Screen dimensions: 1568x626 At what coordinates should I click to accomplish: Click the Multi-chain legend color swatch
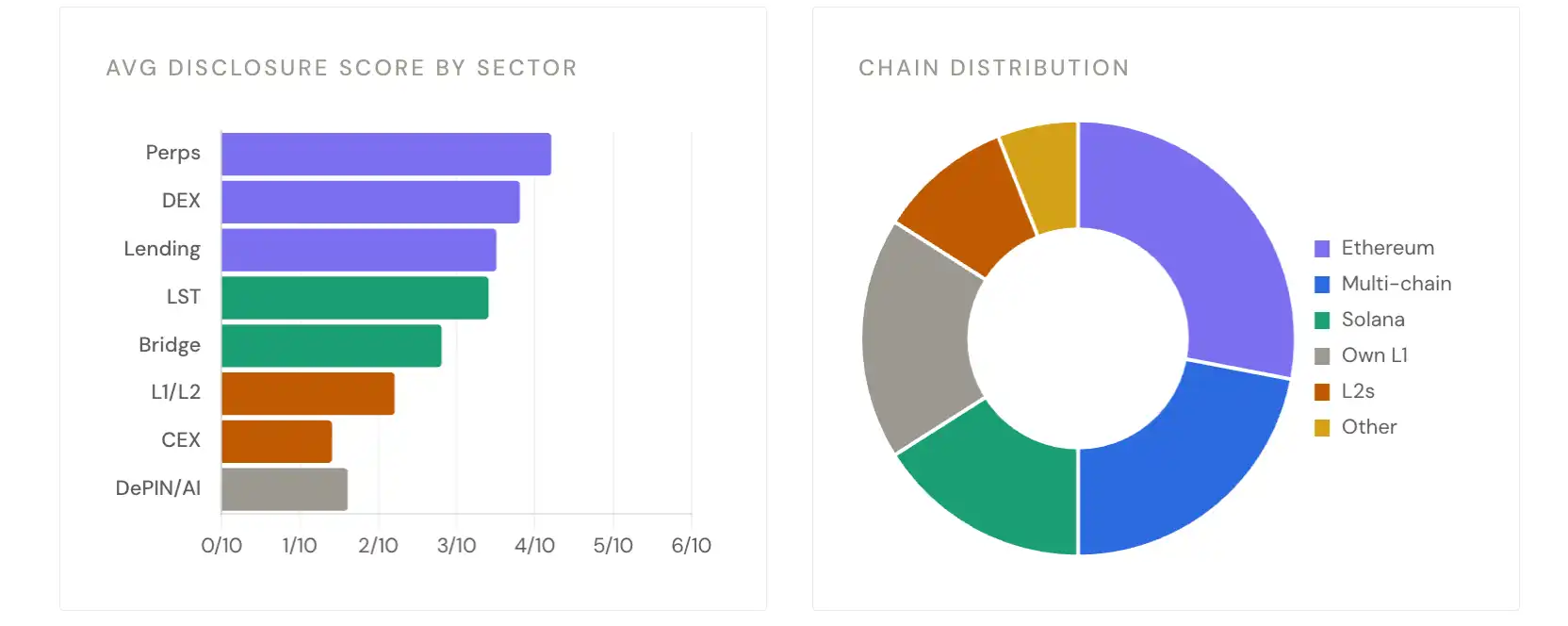coord(1322,285)
